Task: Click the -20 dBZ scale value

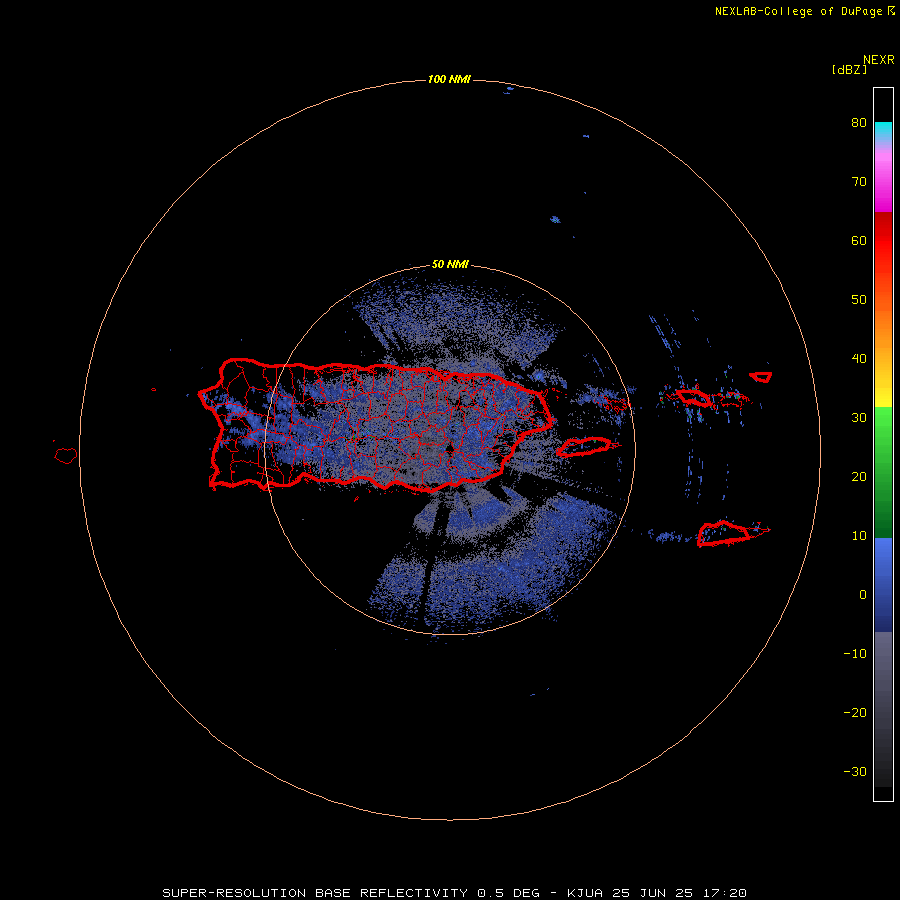Action: point(855,712)
